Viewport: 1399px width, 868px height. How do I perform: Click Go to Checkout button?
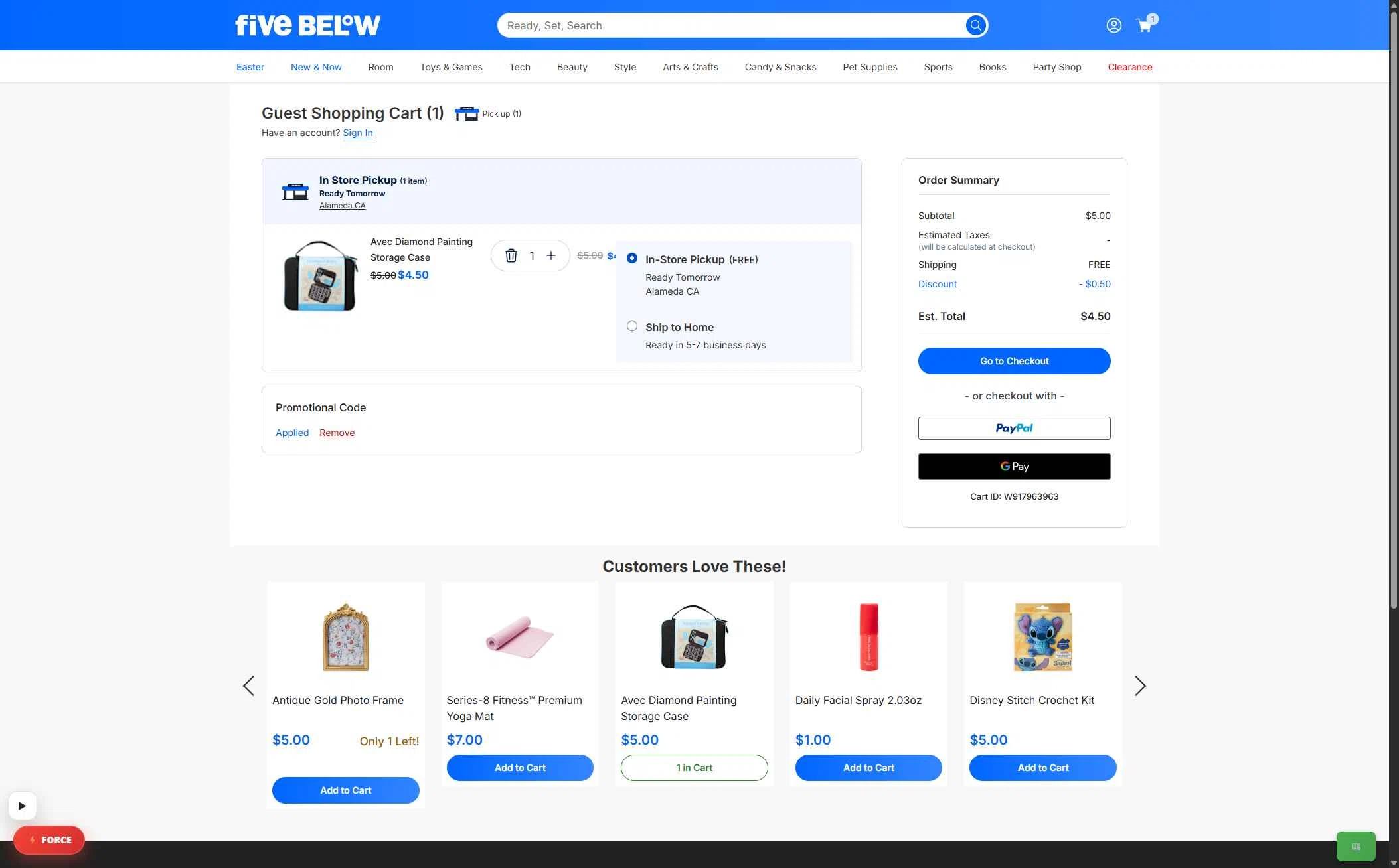point(1014,361)
